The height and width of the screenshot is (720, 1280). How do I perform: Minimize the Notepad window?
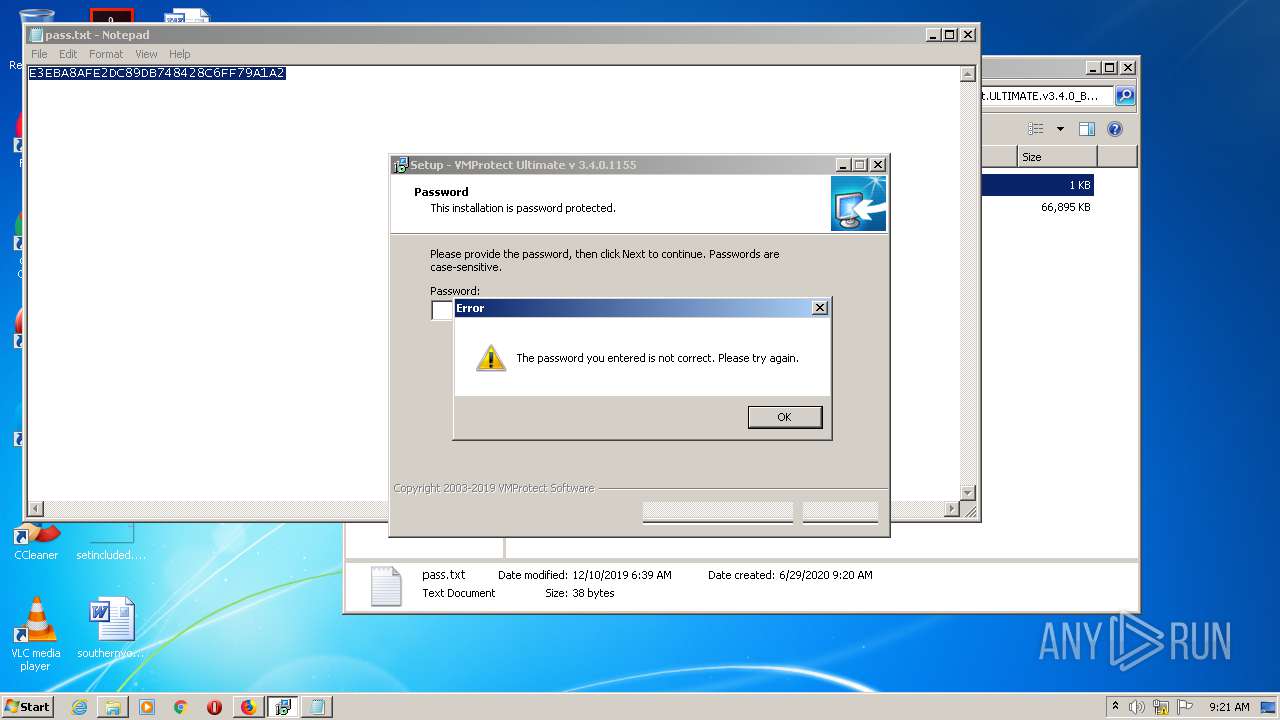(933, 35)
